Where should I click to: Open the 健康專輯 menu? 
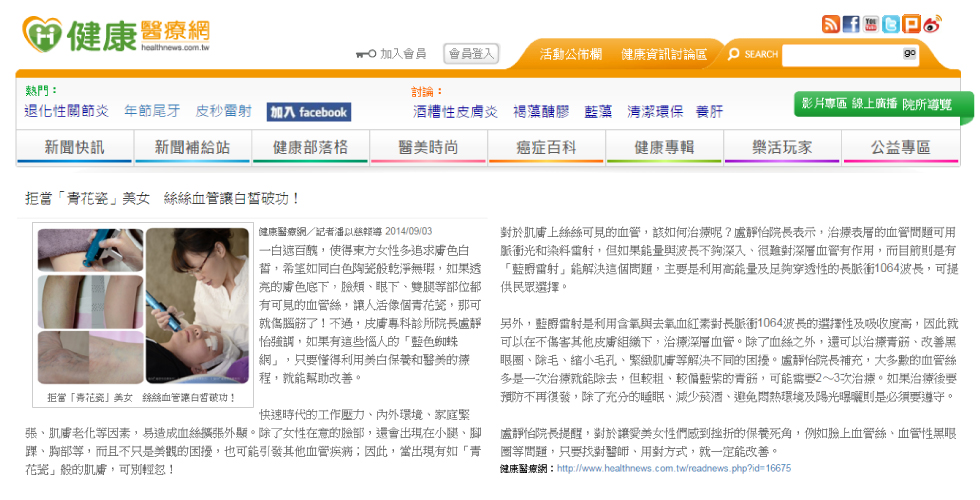(664, 148)
